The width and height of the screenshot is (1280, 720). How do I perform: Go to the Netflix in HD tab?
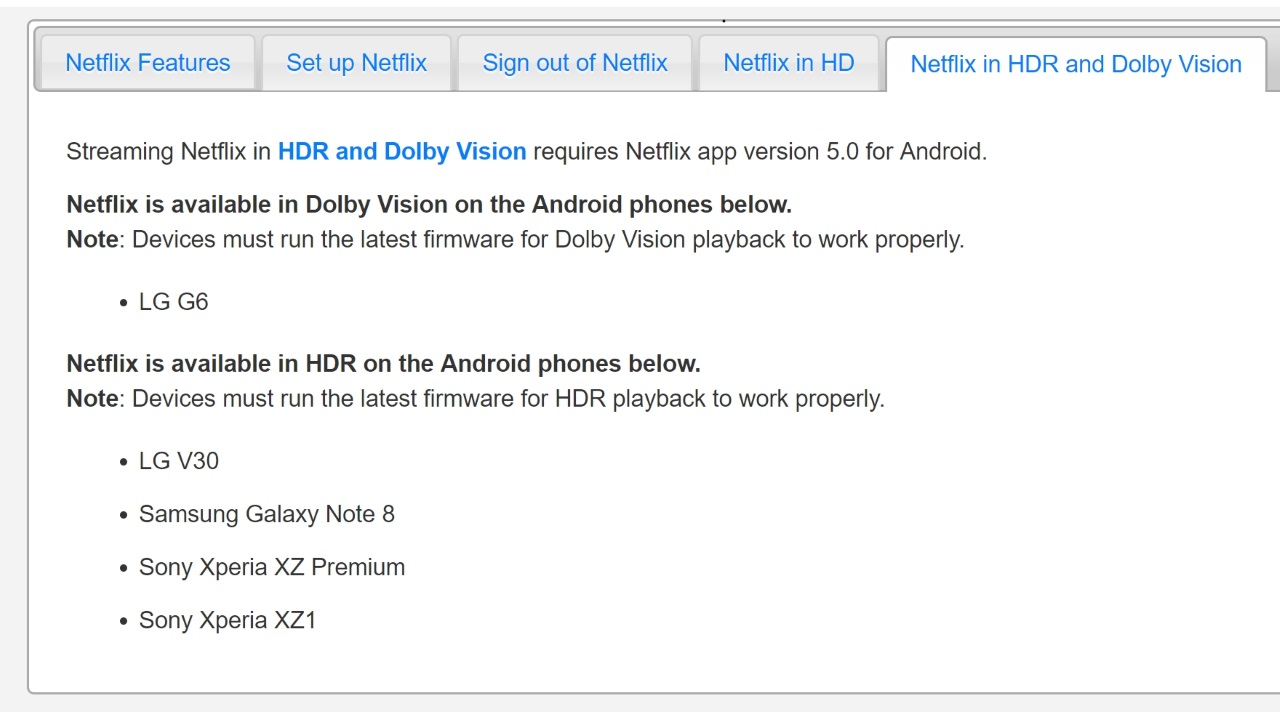point(788,63)
